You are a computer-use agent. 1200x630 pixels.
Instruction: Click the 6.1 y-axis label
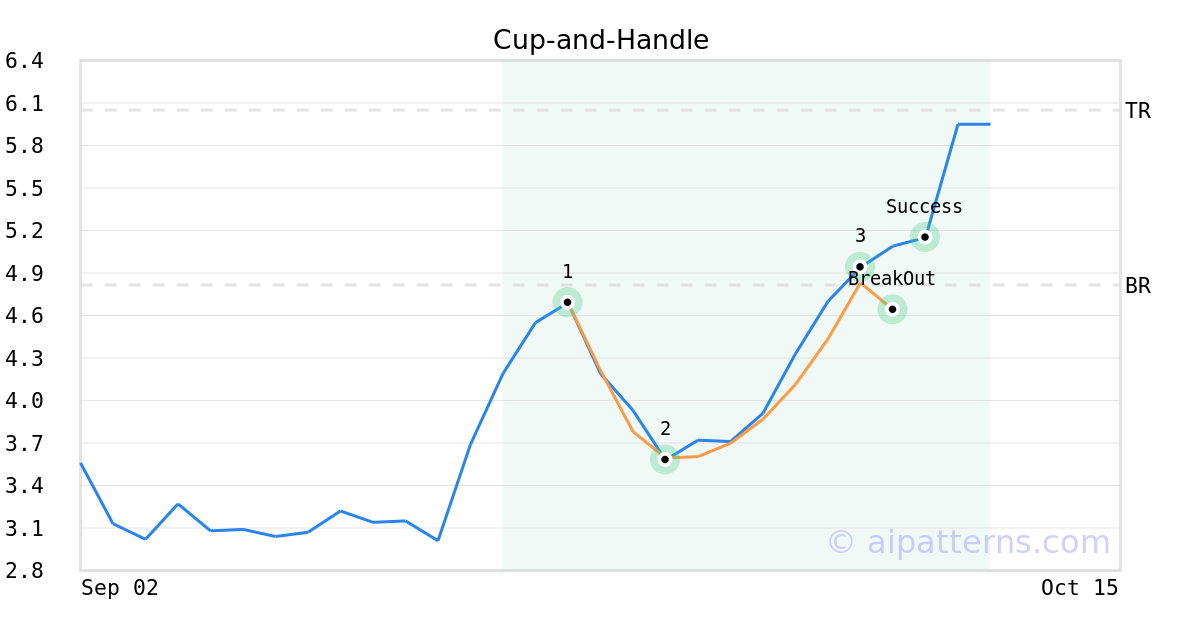point(24,103)
